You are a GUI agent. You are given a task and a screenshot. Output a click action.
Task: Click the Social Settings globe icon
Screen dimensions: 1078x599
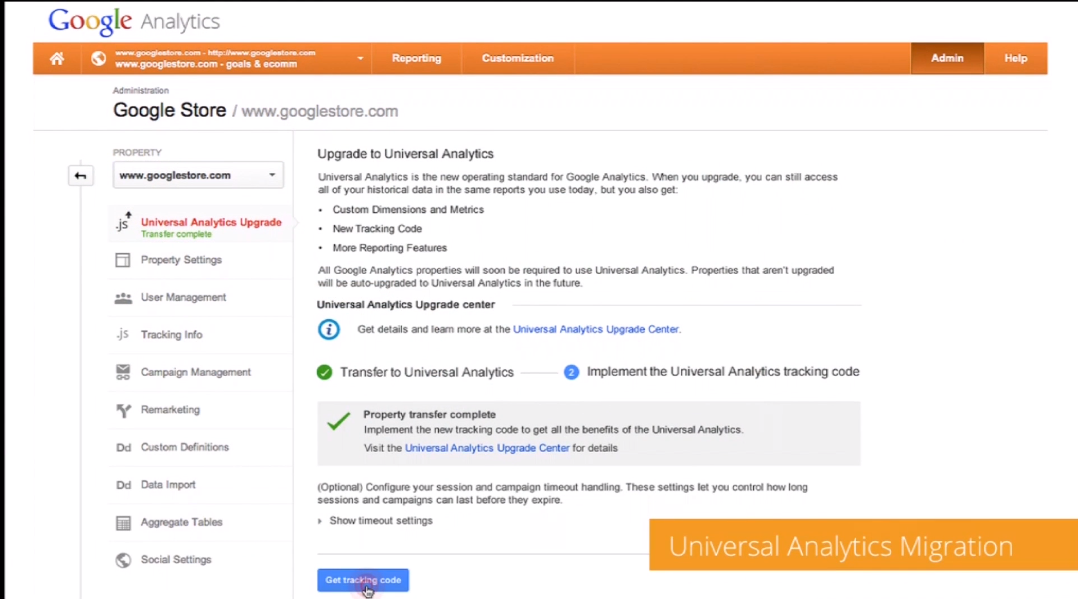point(123,560)
